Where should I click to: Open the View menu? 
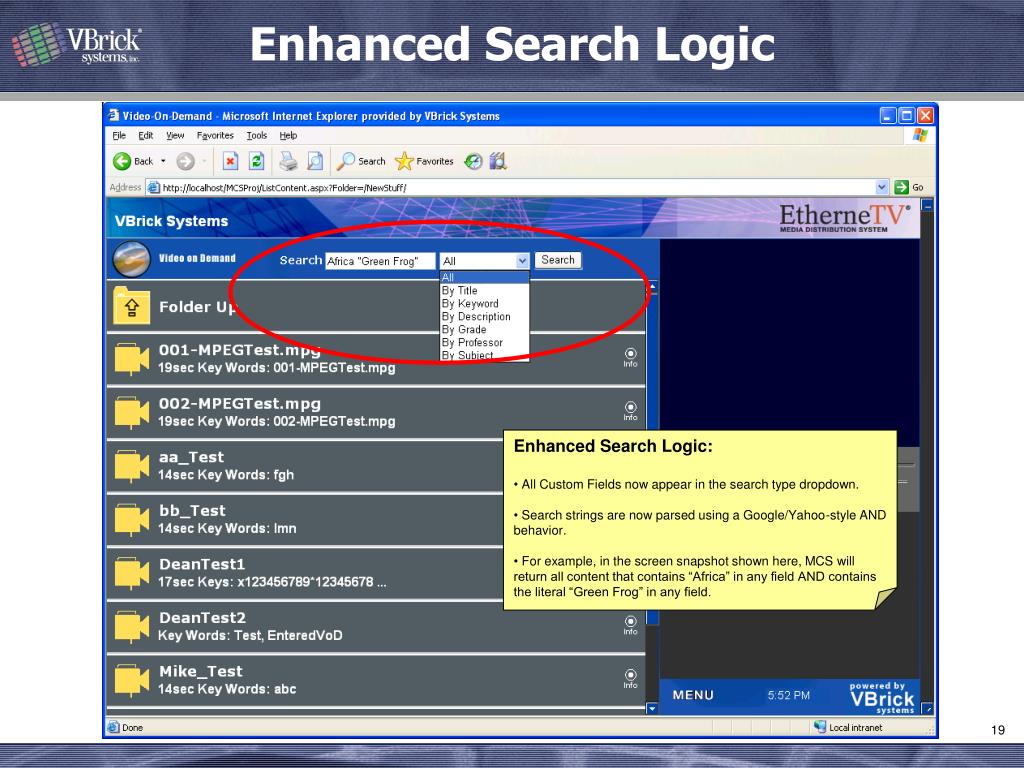[x=175, y=135]
